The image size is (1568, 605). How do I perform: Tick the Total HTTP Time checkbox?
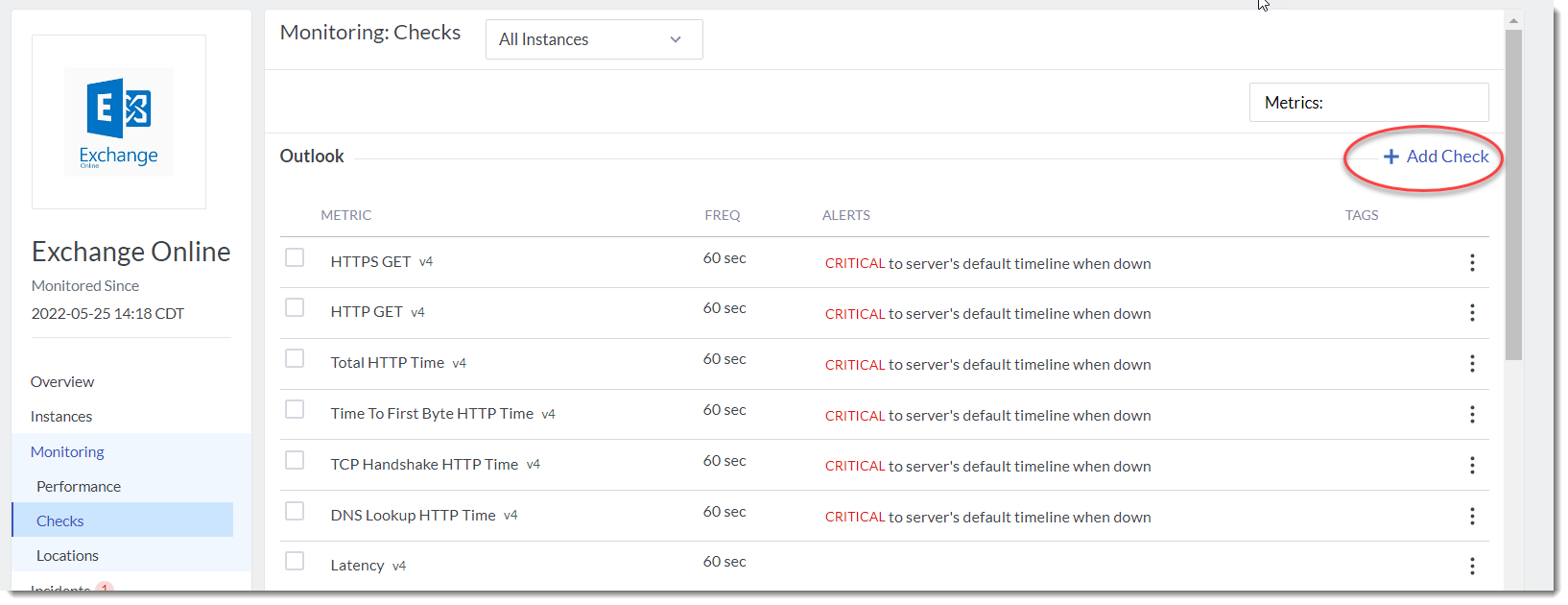coord(295,358)
